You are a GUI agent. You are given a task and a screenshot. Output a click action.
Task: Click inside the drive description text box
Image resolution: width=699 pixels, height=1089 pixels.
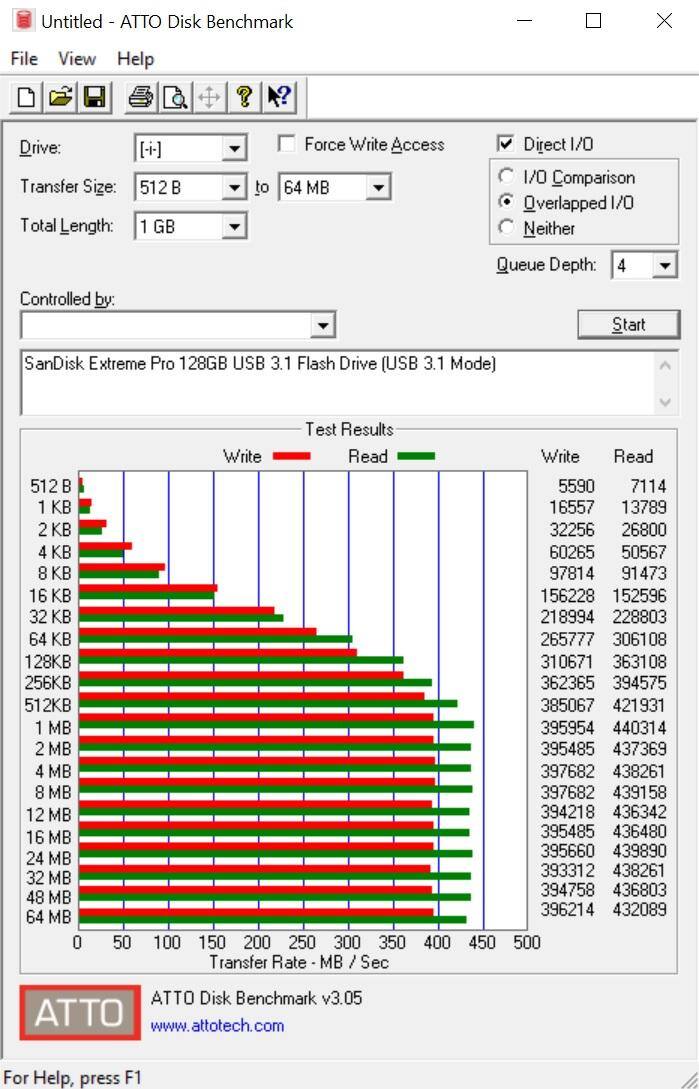point(338,383)
